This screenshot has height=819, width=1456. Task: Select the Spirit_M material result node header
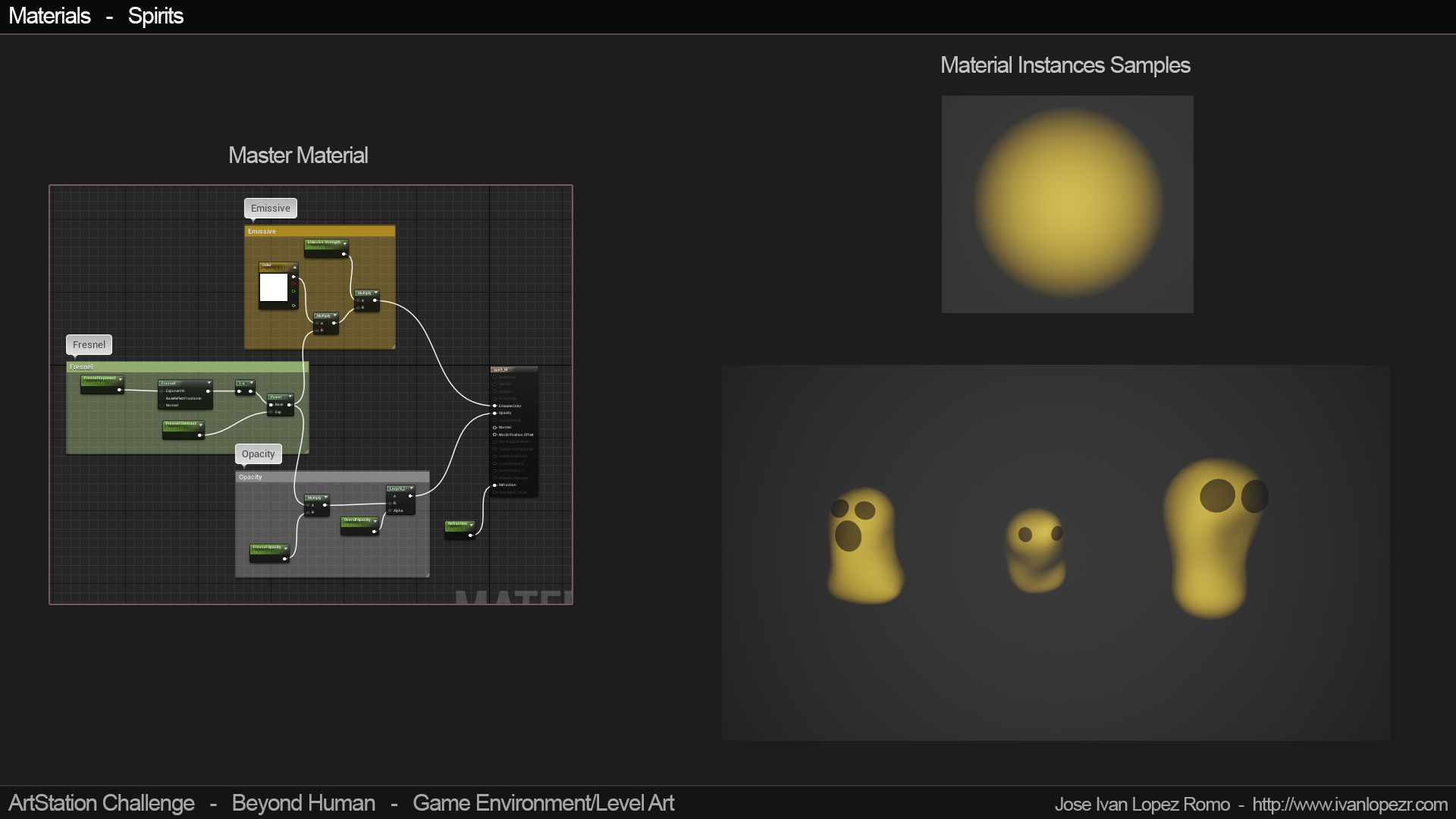tap(514, 369)
